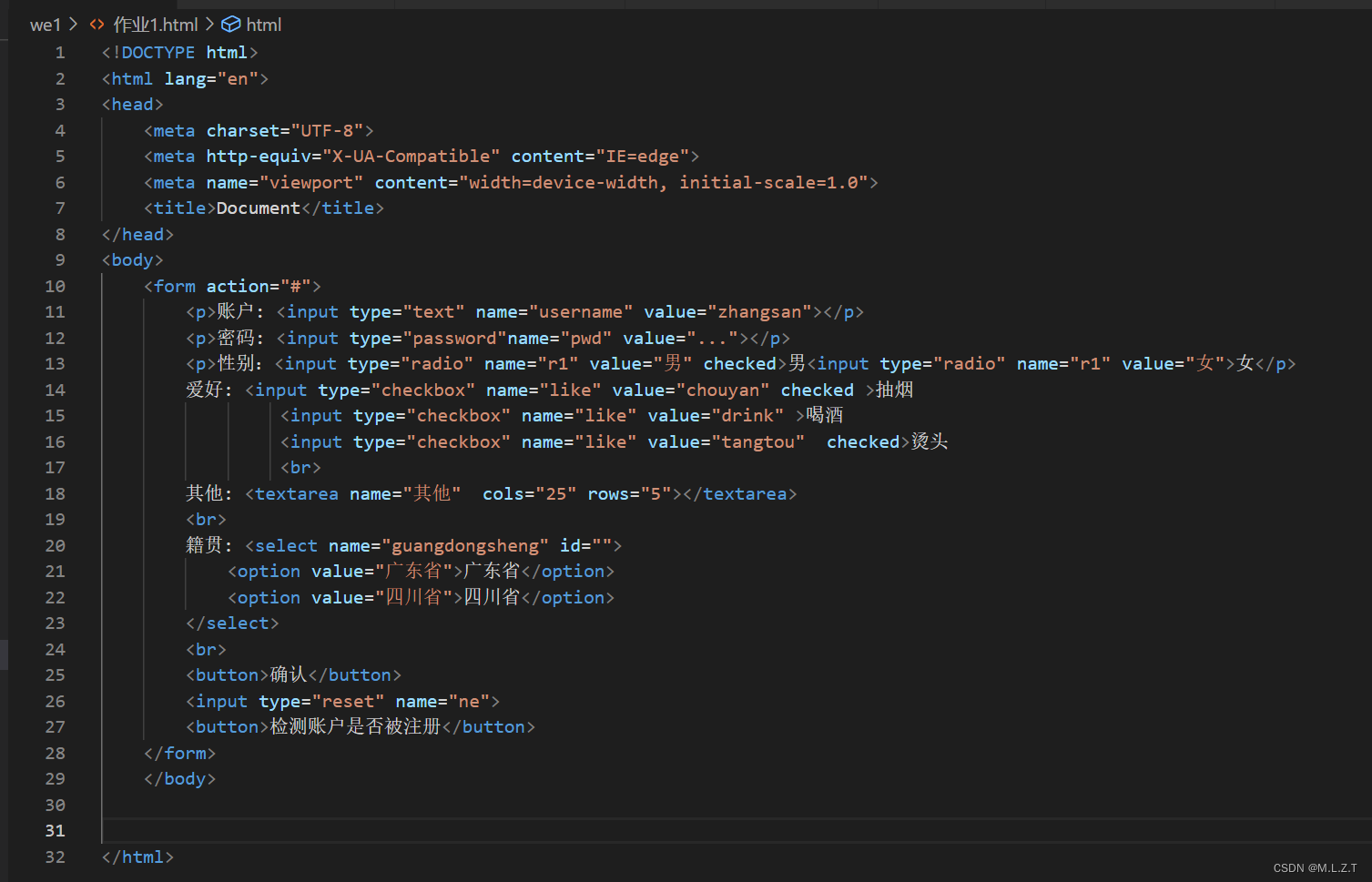The height and width of the screenshot is (882, 1372).
Task: Click 'pwd' name value on line 12
Action: click(586, 339)
